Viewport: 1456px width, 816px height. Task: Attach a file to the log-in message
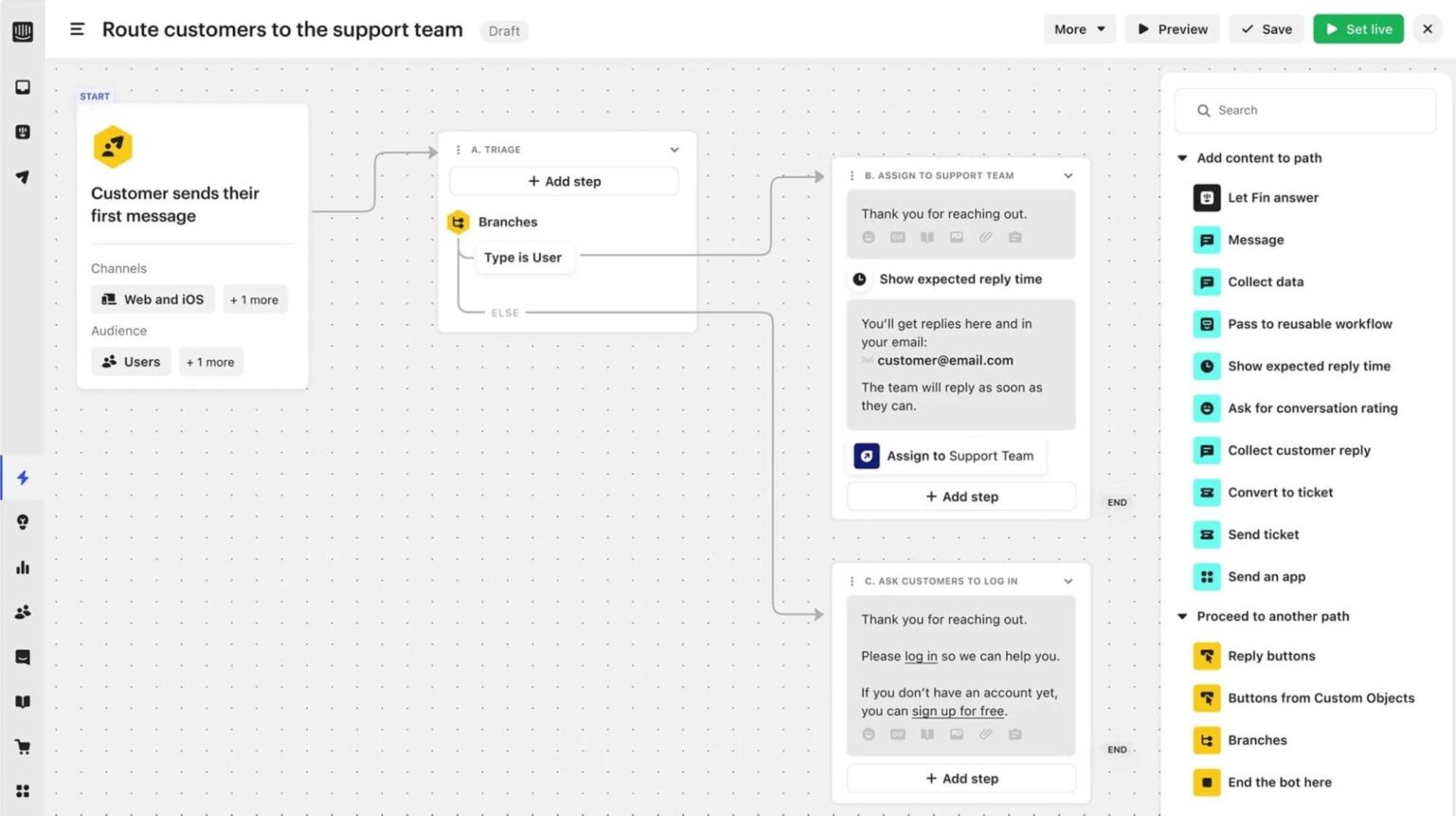point(985,734)
